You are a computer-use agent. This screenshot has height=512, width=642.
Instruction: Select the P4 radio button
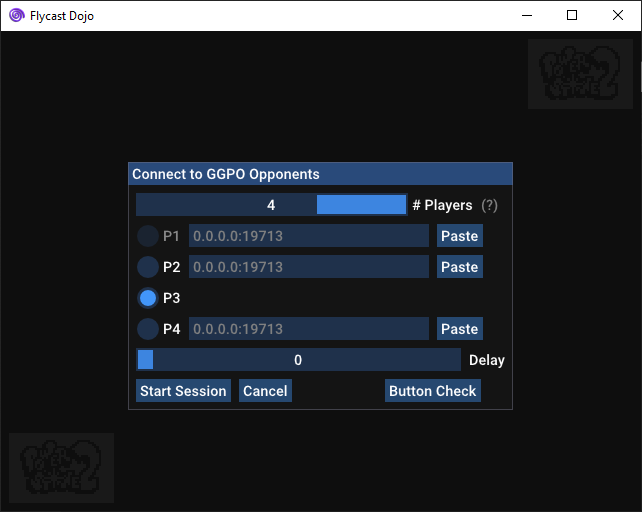pyautogui.click(x=147, y=329)
